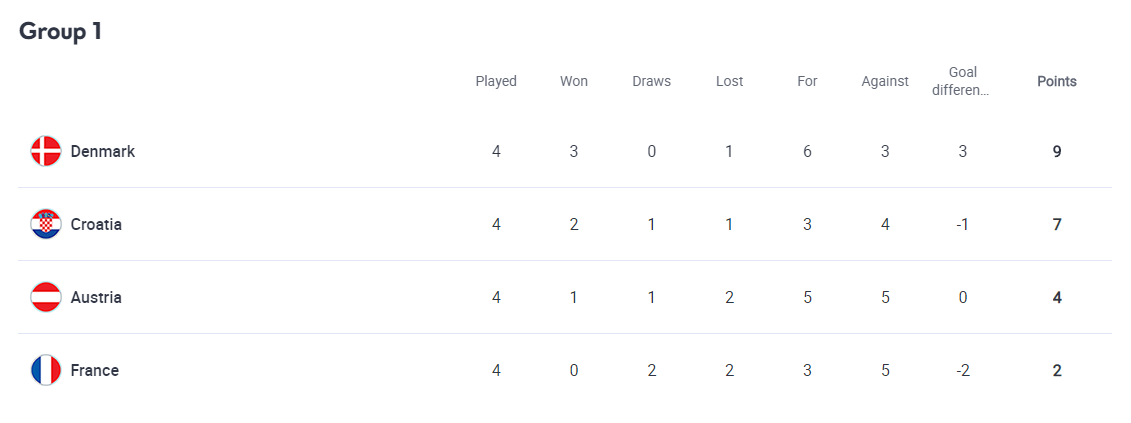Screen dimensions: 1131x423
Task: Click the truncated Goal difference header
Action: [963, 81]
